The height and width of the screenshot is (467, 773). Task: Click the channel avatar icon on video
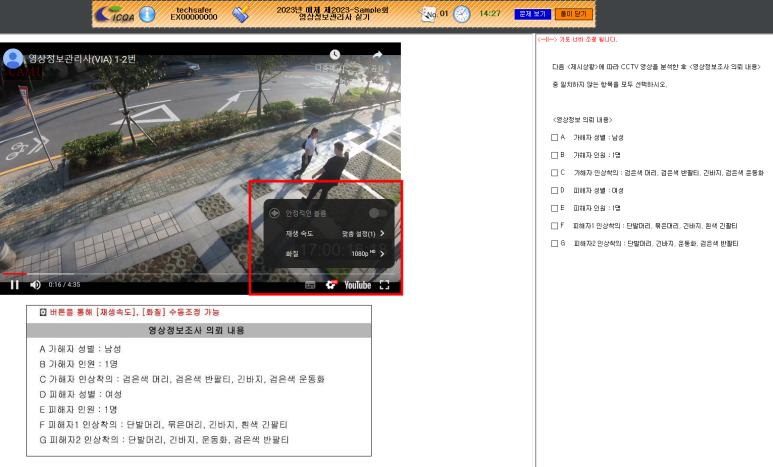(13, 58)
